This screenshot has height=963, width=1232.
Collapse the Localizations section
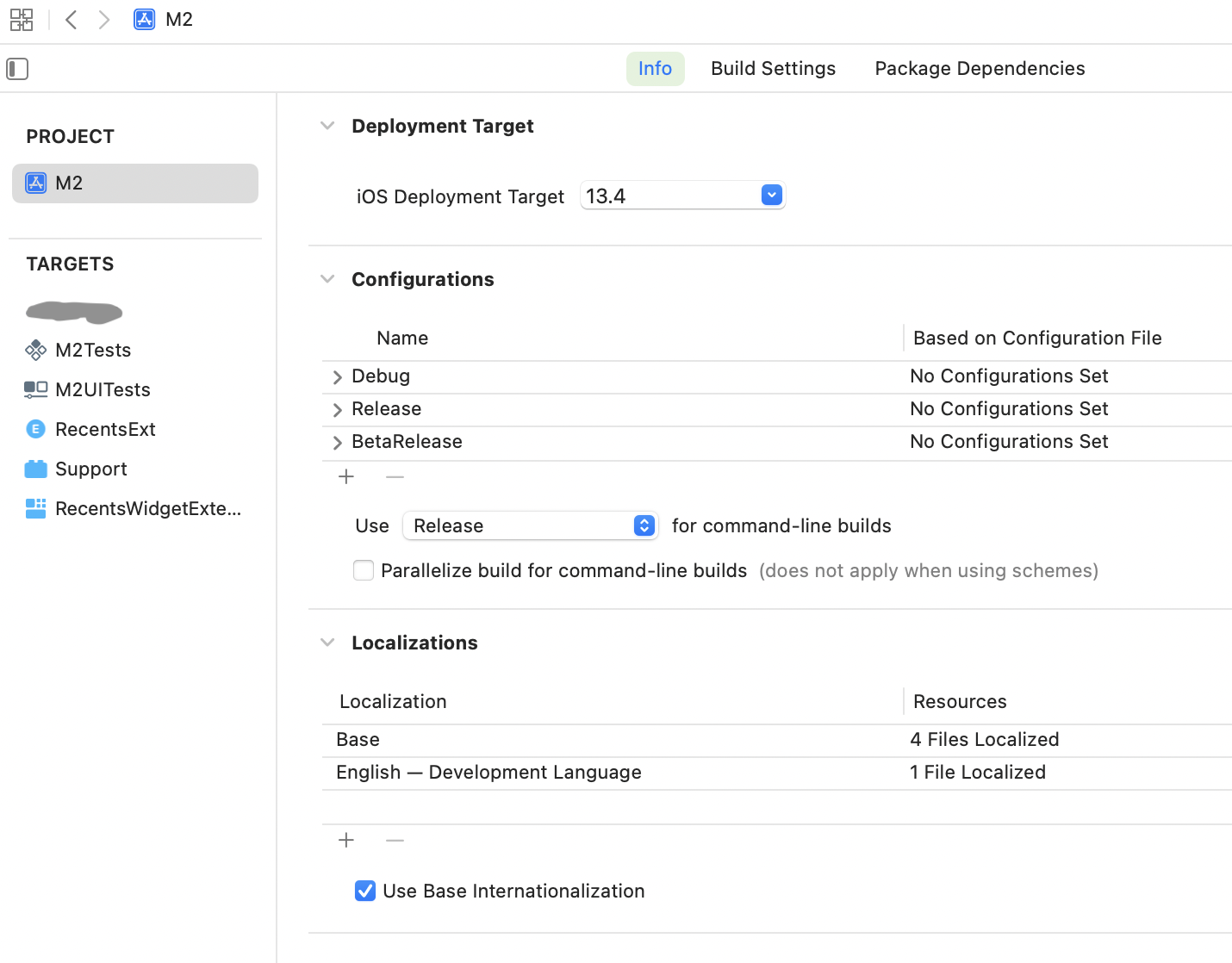pyautogui.click(x=327, y=643)
